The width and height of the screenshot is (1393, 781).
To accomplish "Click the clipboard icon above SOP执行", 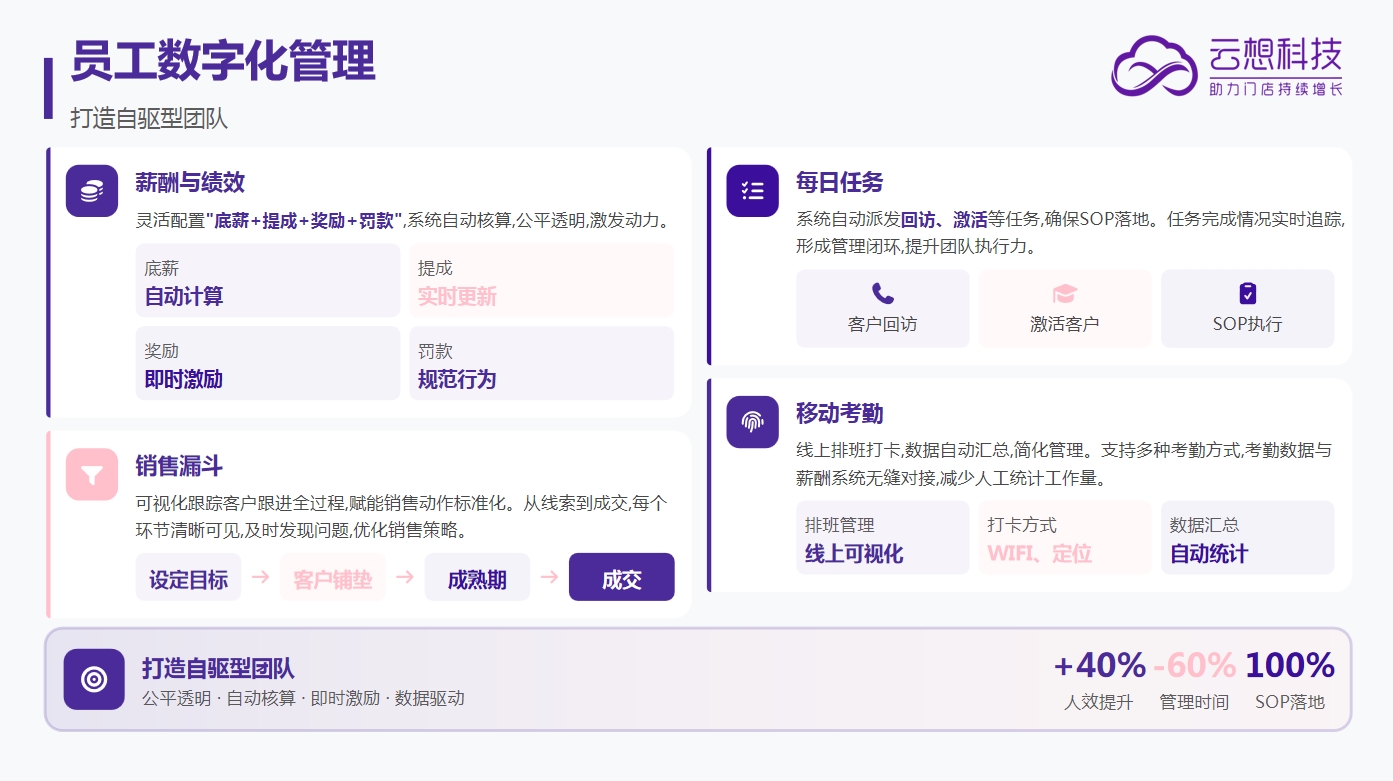I will 1247,293.
